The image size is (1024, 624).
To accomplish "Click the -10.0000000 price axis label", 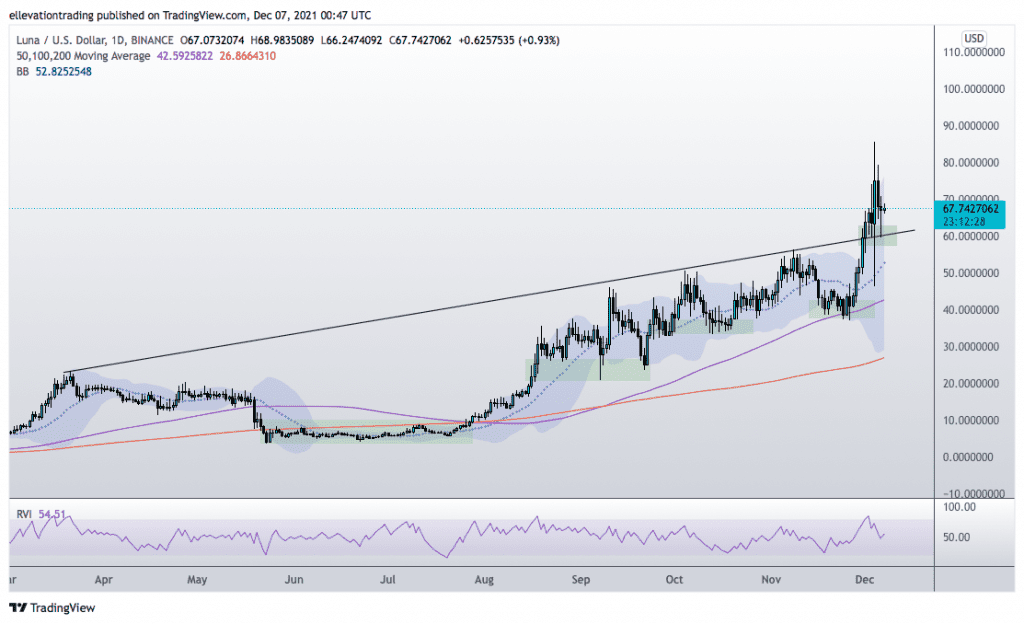I will 972,493.
